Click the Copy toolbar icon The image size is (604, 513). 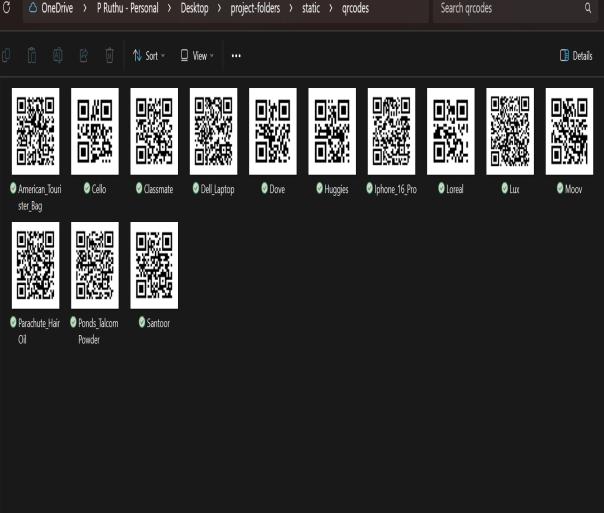click(x=6, y=55)
